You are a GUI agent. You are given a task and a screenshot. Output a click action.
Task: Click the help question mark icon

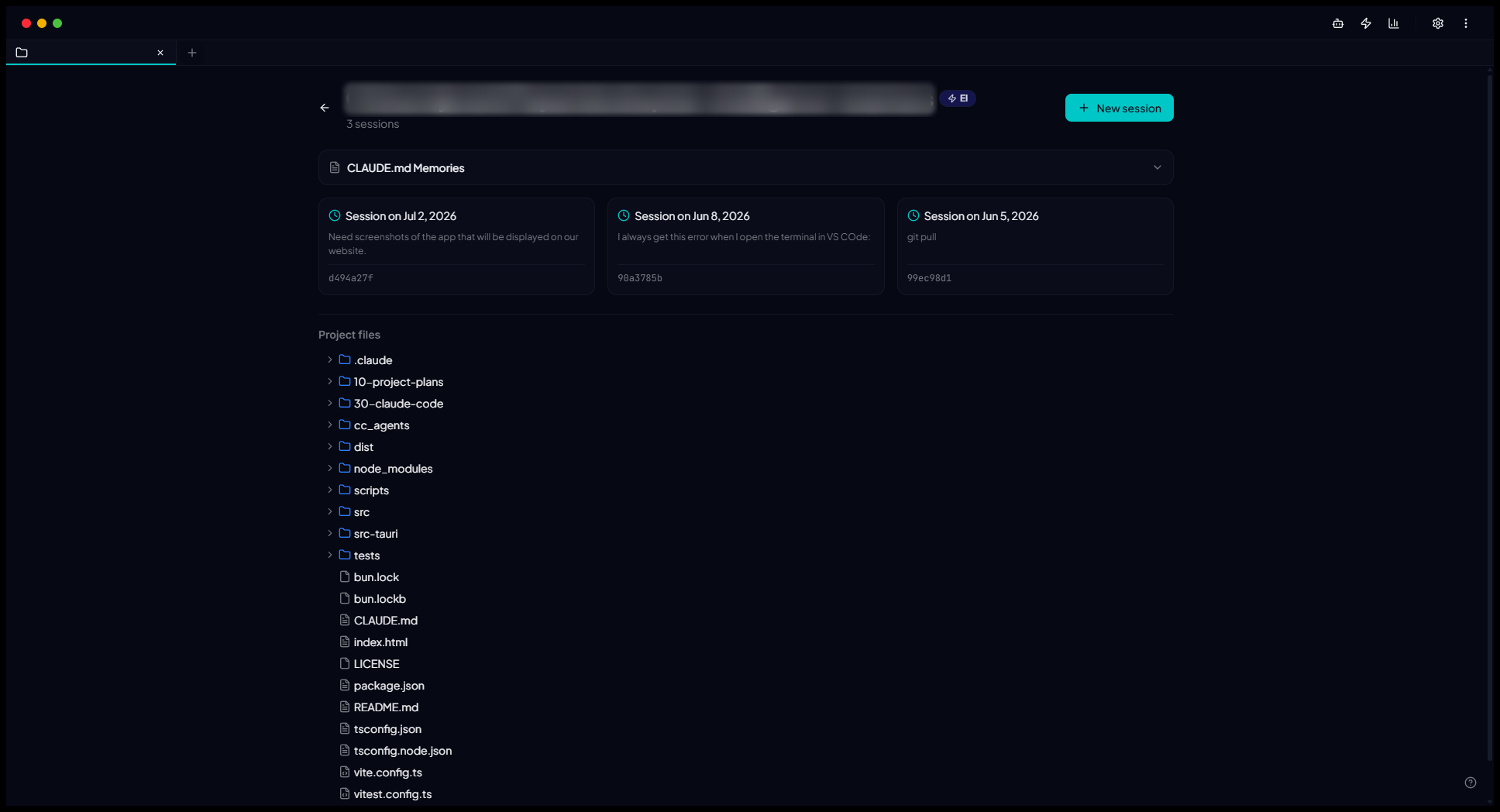pyautogui.click(x=1471, y=783)
